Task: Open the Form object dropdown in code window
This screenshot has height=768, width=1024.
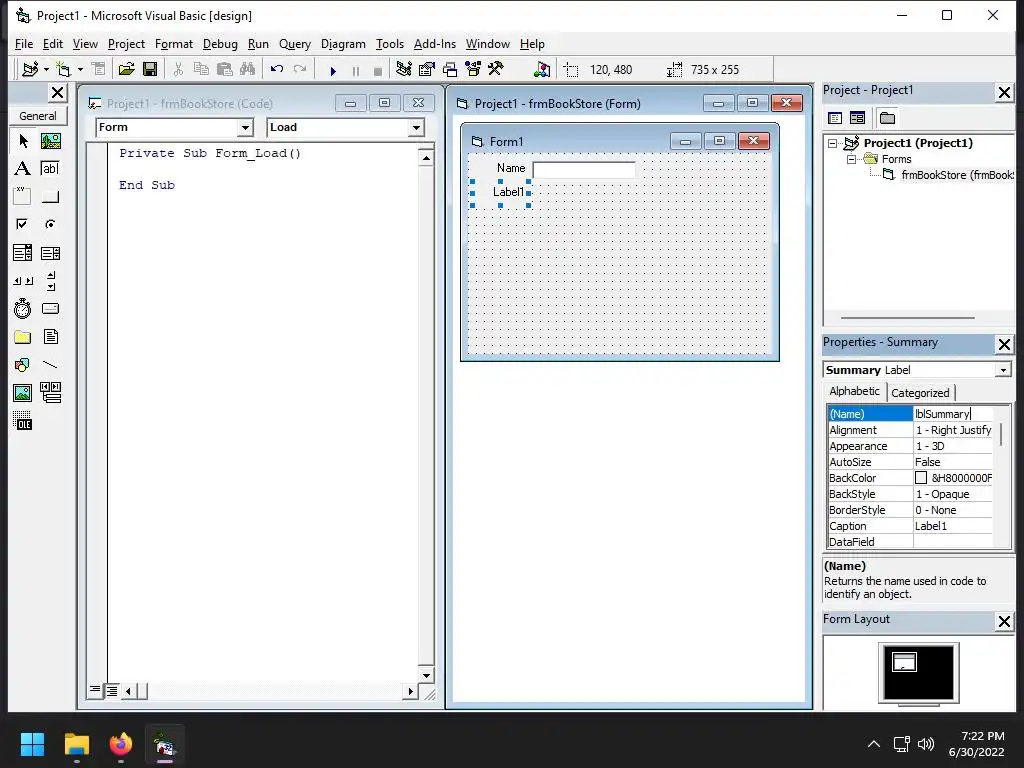Action: click(246, 127)
